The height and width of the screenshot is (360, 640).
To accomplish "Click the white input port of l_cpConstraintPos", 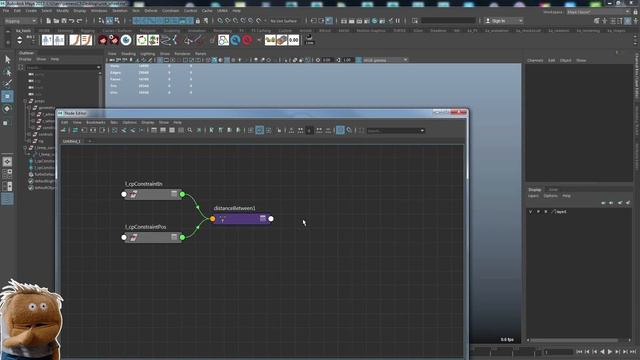I will coord(124,237).
